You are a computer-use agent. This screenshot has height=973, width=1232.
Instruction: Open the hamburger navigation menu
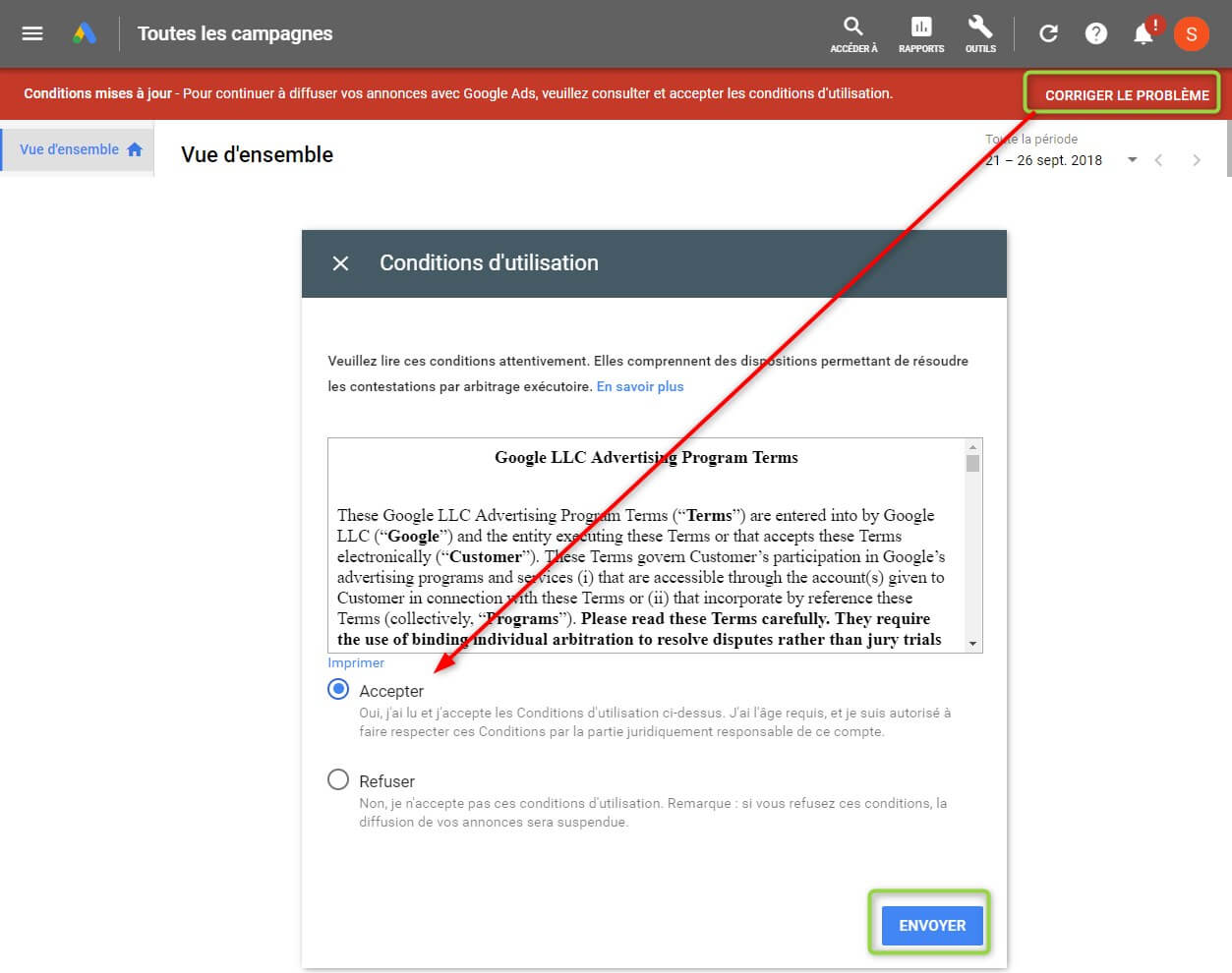coord(32,33)
